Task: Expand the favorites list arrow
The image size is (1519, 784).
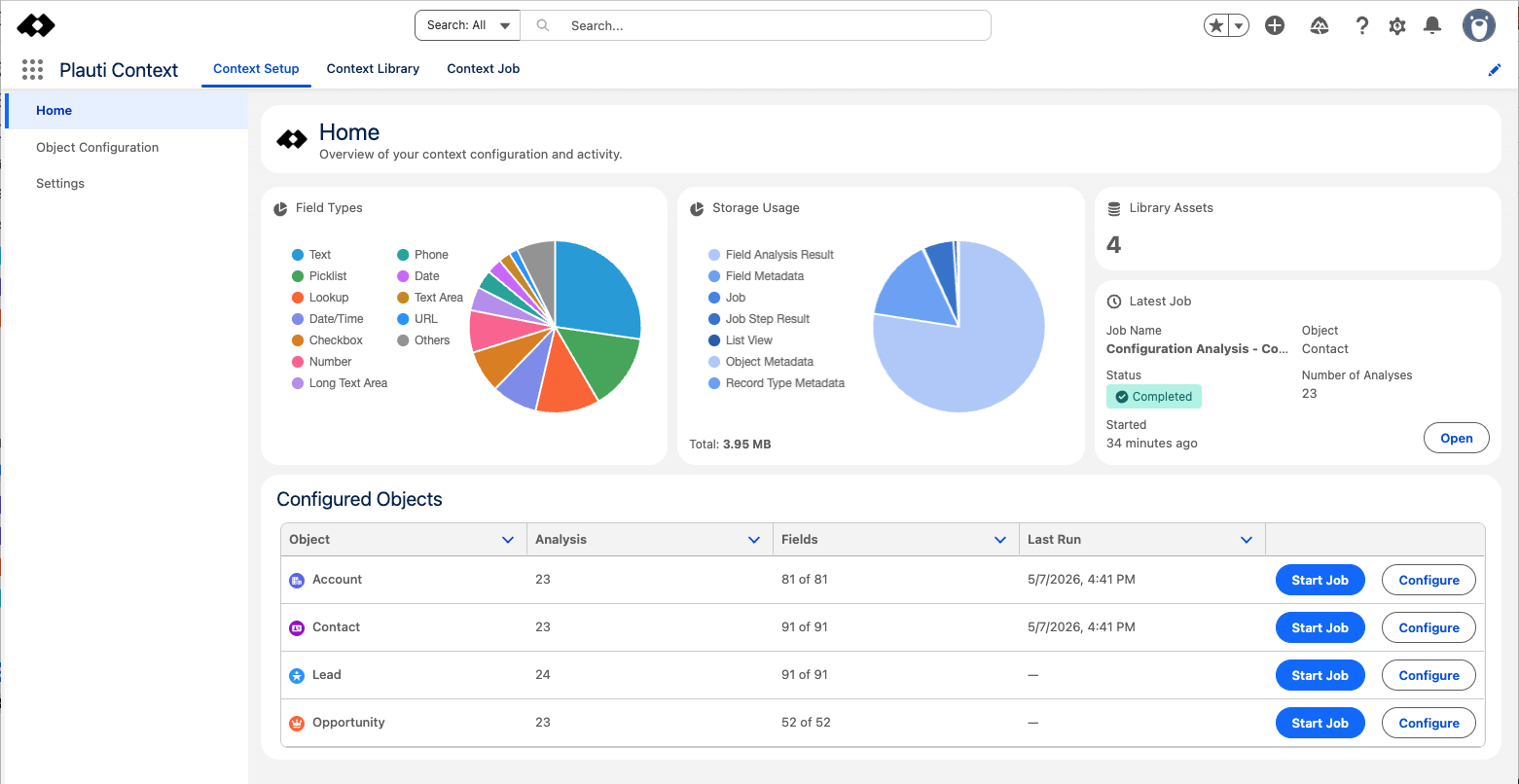Action: [1239, 26]
